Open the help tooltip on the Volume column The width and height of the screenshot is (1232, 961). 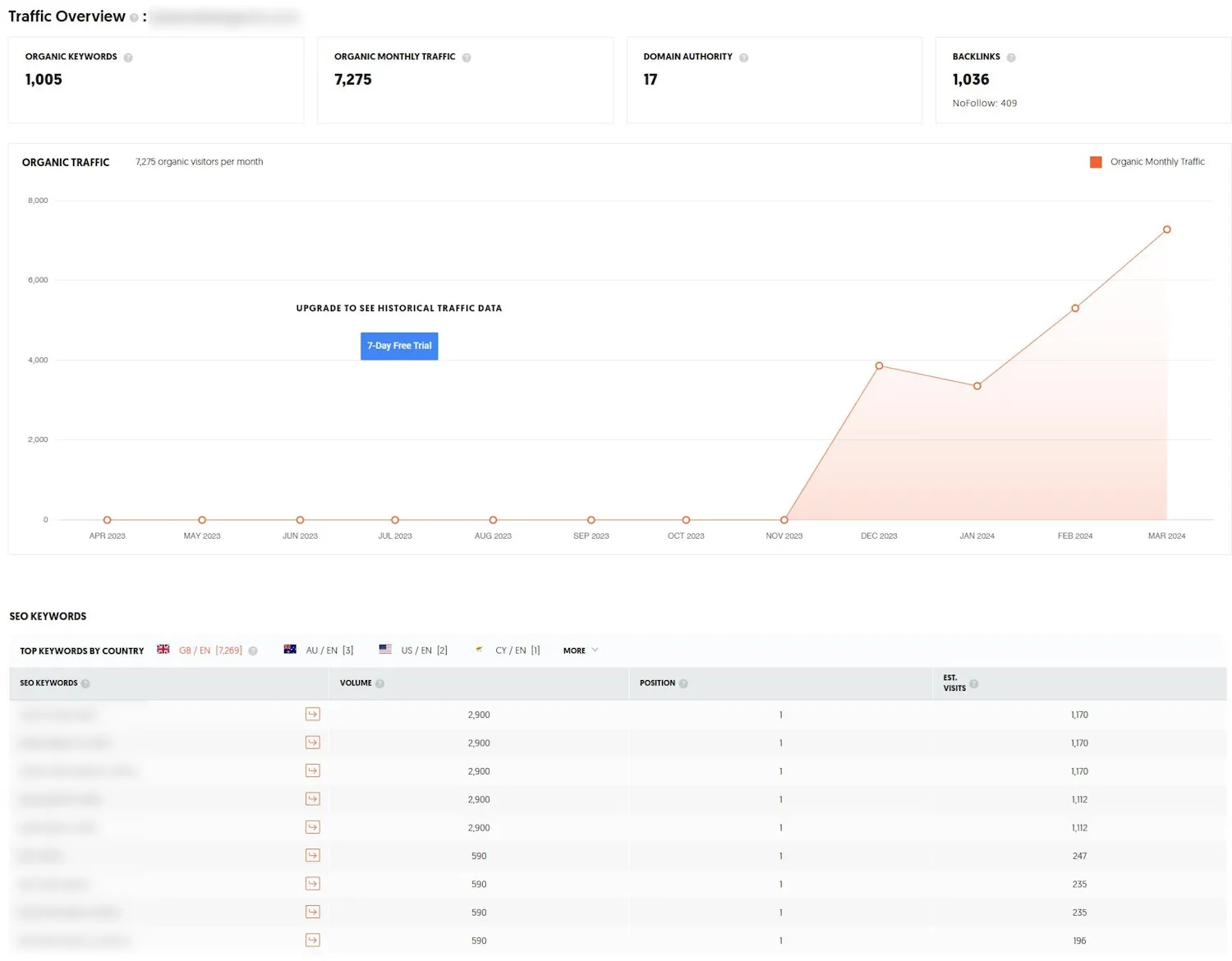pos(382,683)
